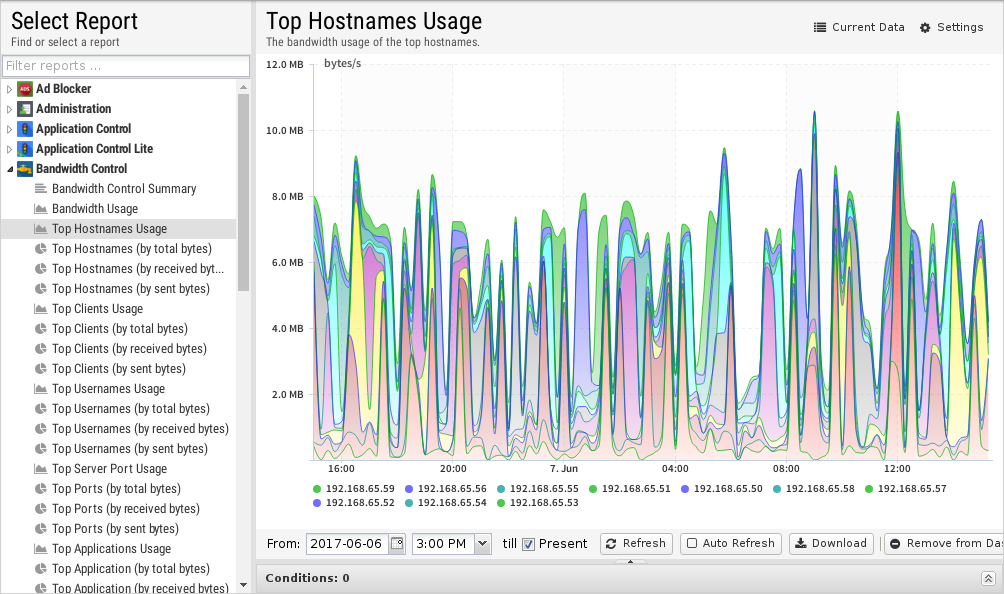Click Remove from Dashboard button
Screen dimensions: 1004x594
click(x=944, y=543)
